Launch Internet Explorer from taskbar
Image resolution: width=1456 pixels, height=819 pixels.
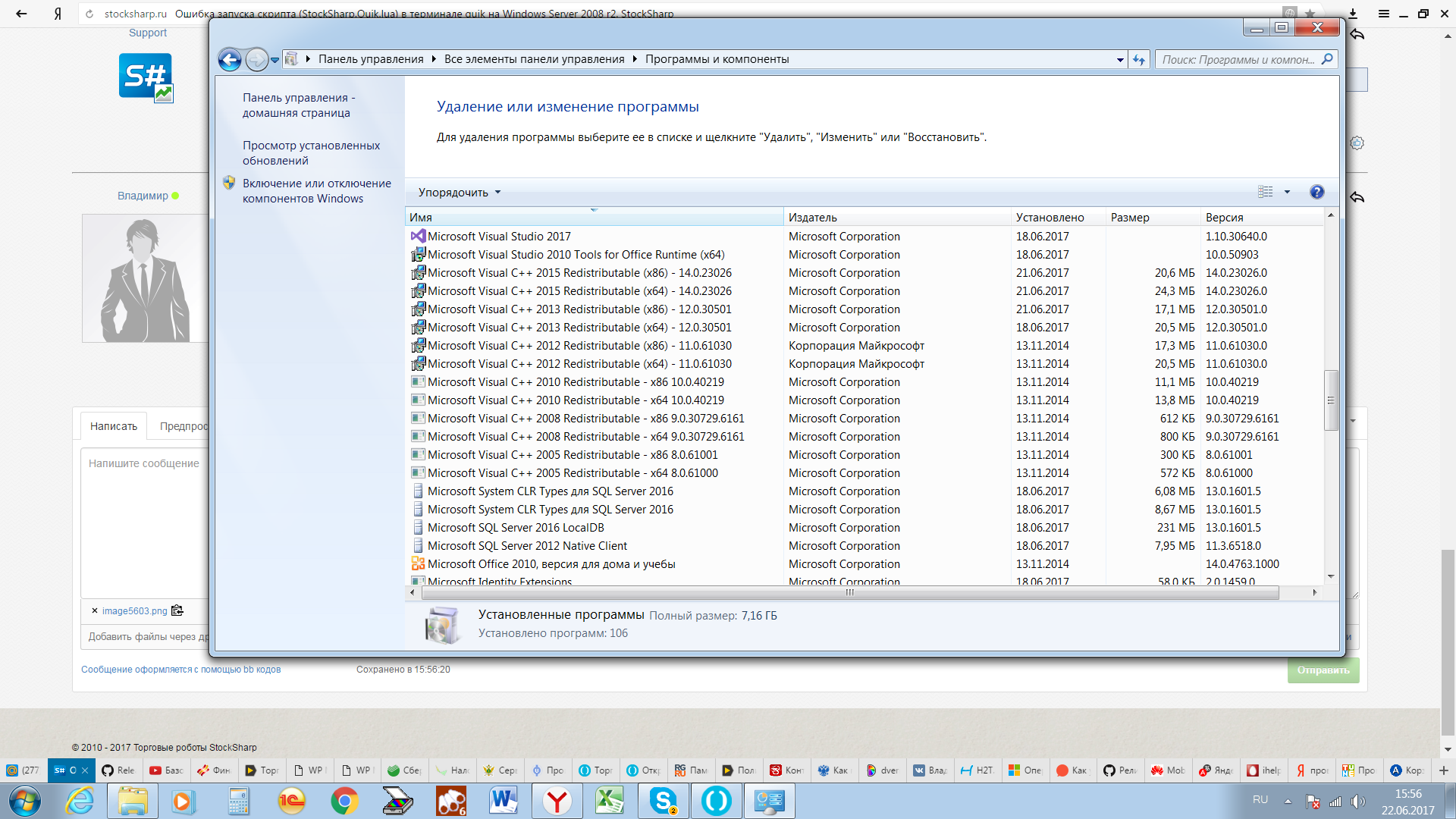coord(80,801)
